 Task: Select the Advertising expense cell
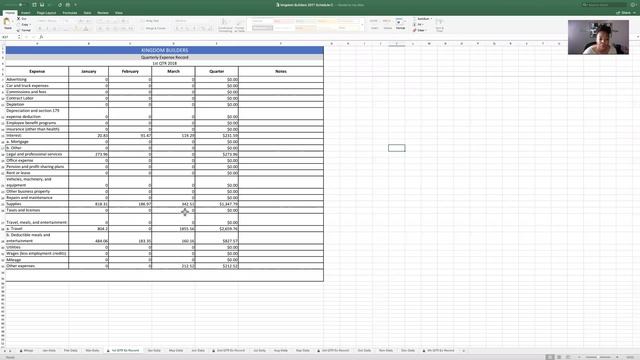(37, 80)
